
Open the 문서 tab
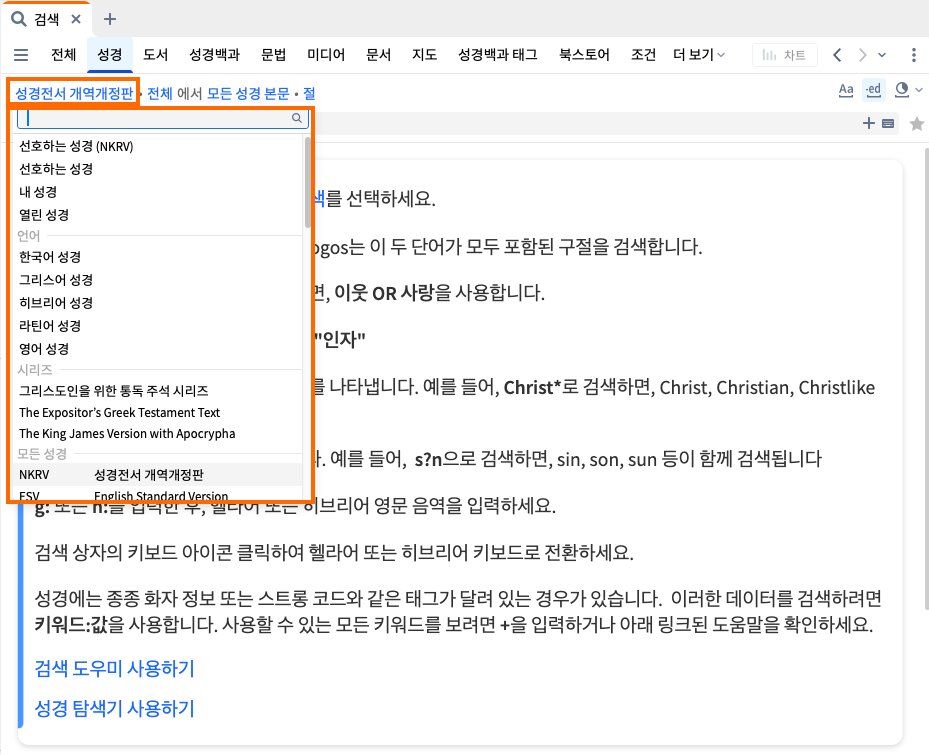tap(379, 55)
